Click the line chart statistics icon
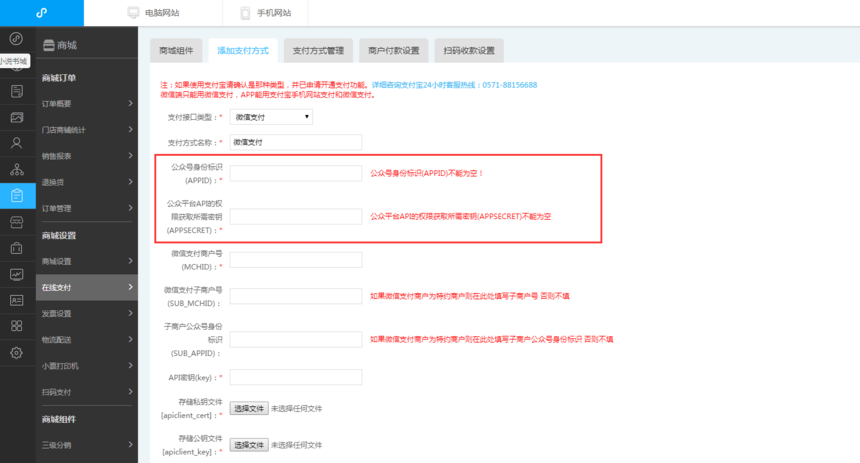Image resolution: width=860 pixels, height=463 pixels. click(x=16, y=274)
